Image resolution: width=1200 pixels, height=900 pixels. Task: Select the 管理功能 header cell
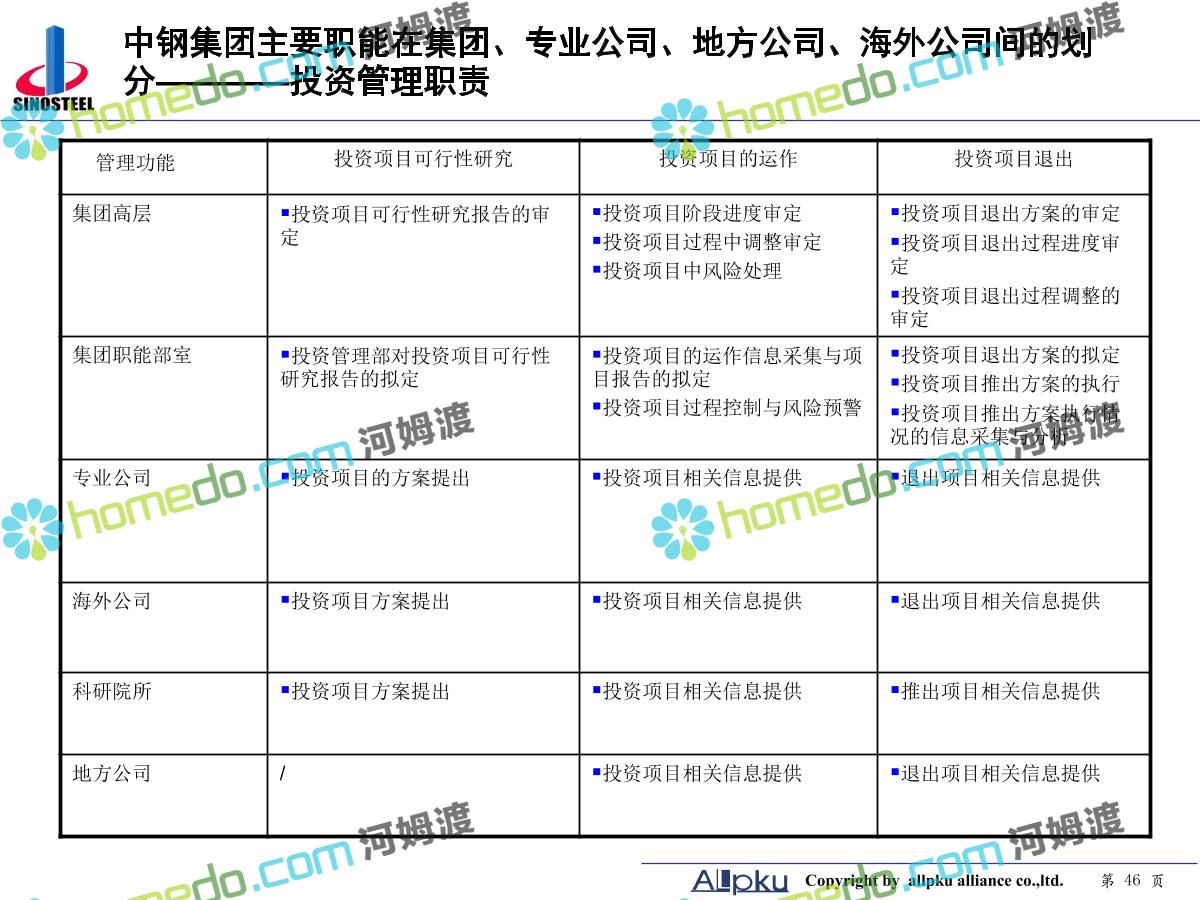(135, 163)
